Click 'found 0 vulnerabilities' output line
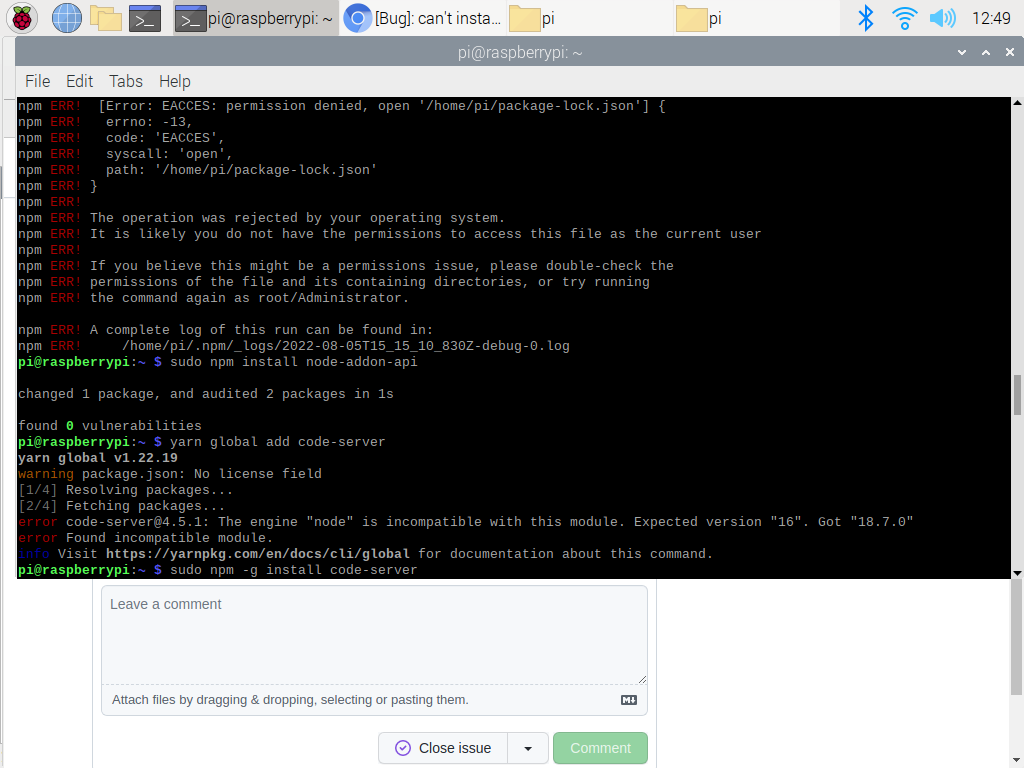 click(110, 426)
